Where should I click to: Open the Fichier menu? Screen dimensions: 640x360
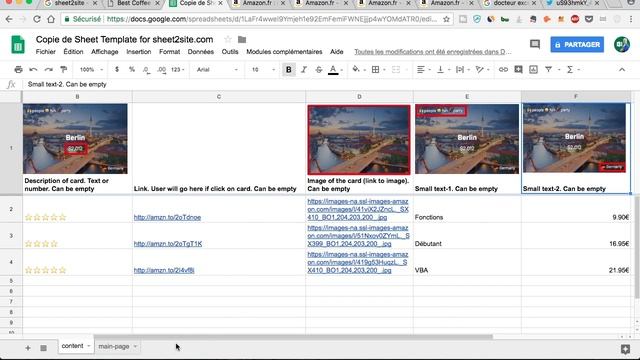46,52
